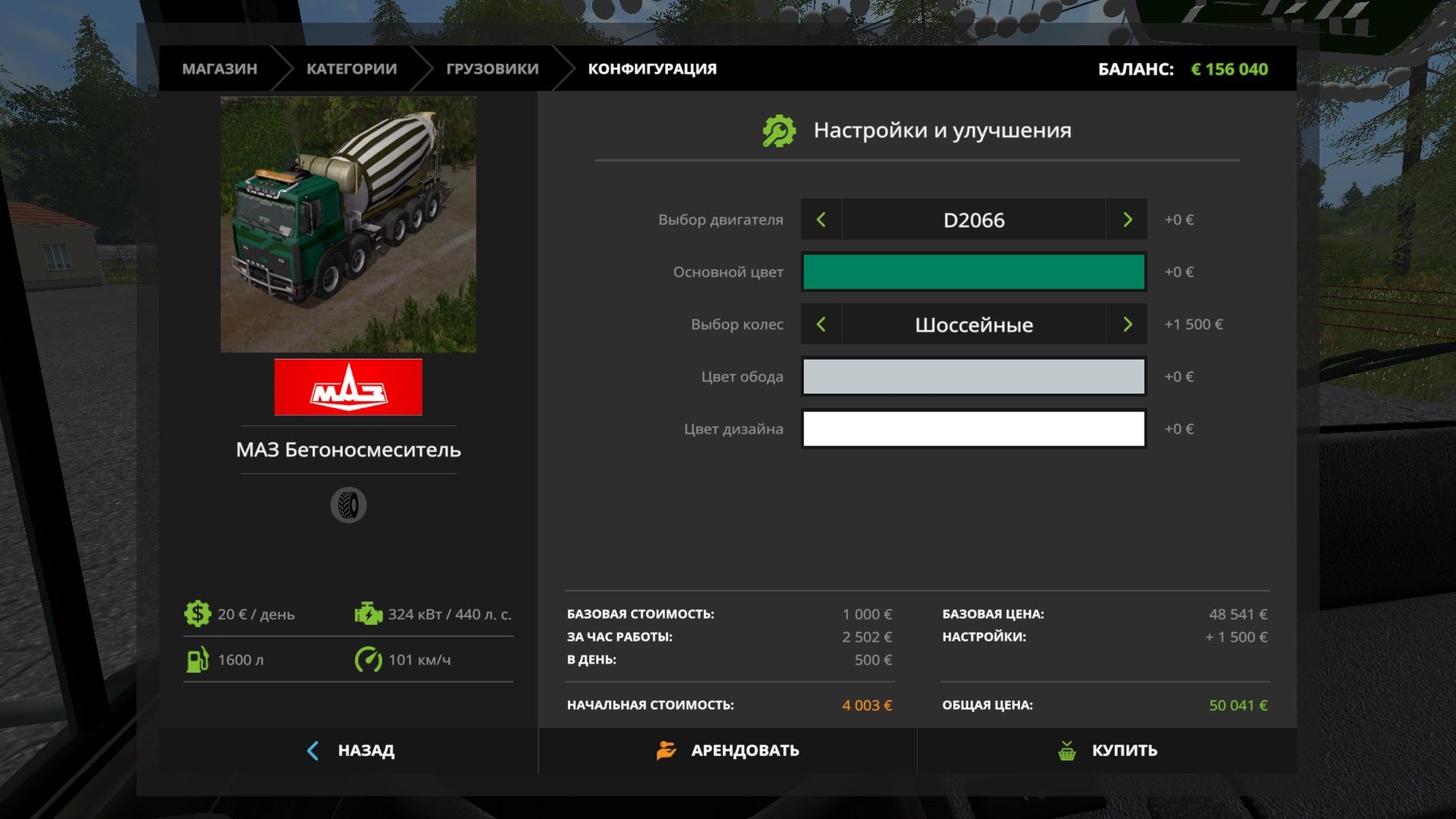This screenshot has height=819, width=1456.
Task: Click the green basket buy icon
Action: tap(1067, 751)
